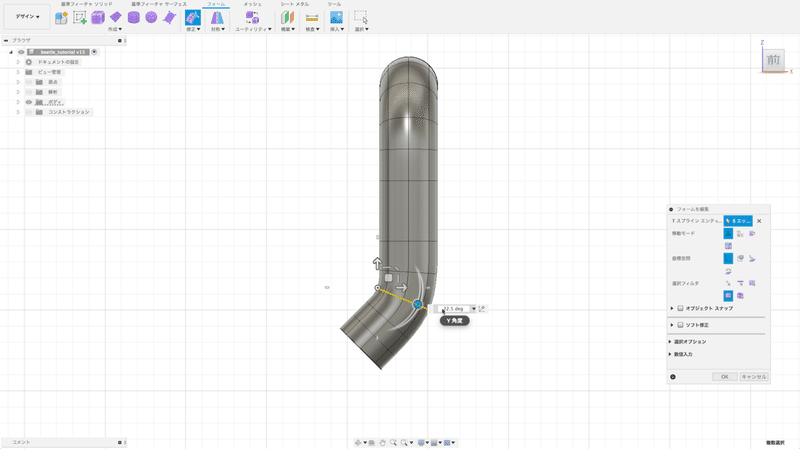This screenshot has width=800, height=449.
Task: Switch to the シート メタル tab
Action: (x=294, y=4)
